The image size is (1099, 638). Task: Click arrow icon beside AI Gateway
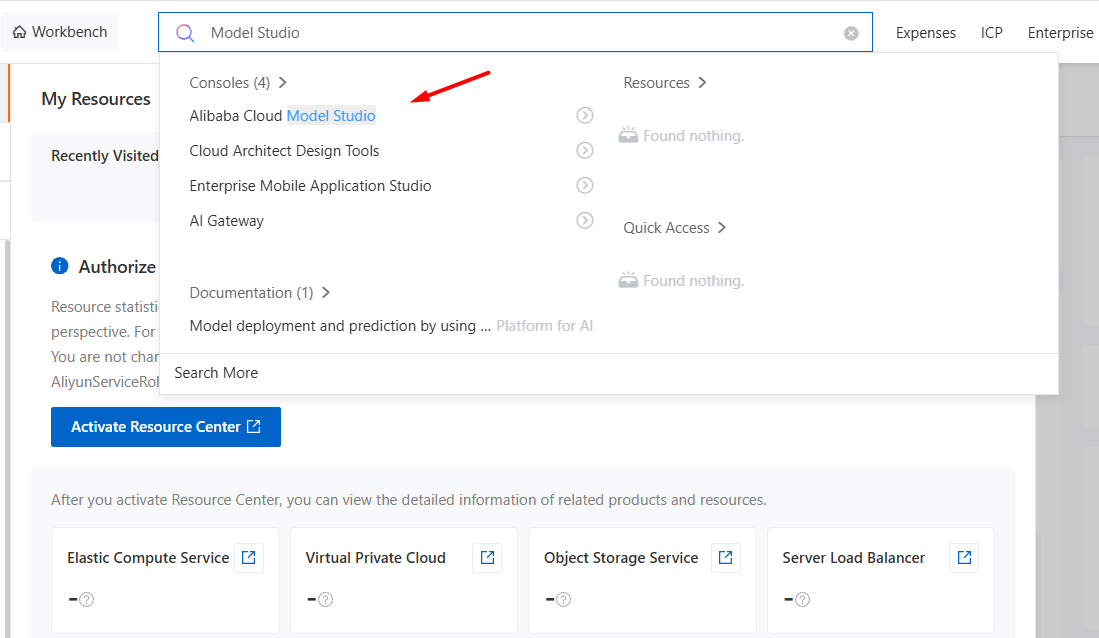click(x=585, y=221)
